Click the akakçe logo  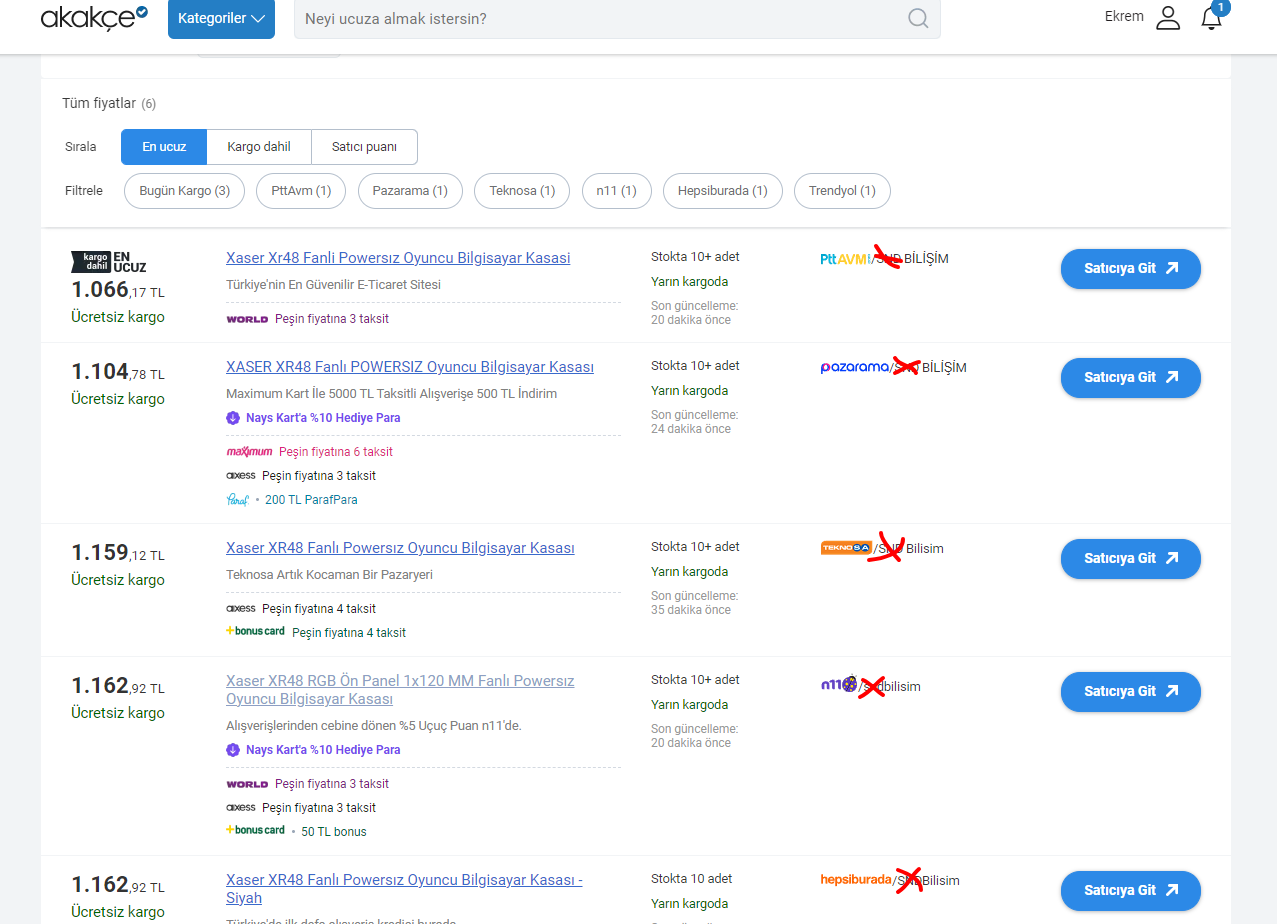click(x=94, y=17)
